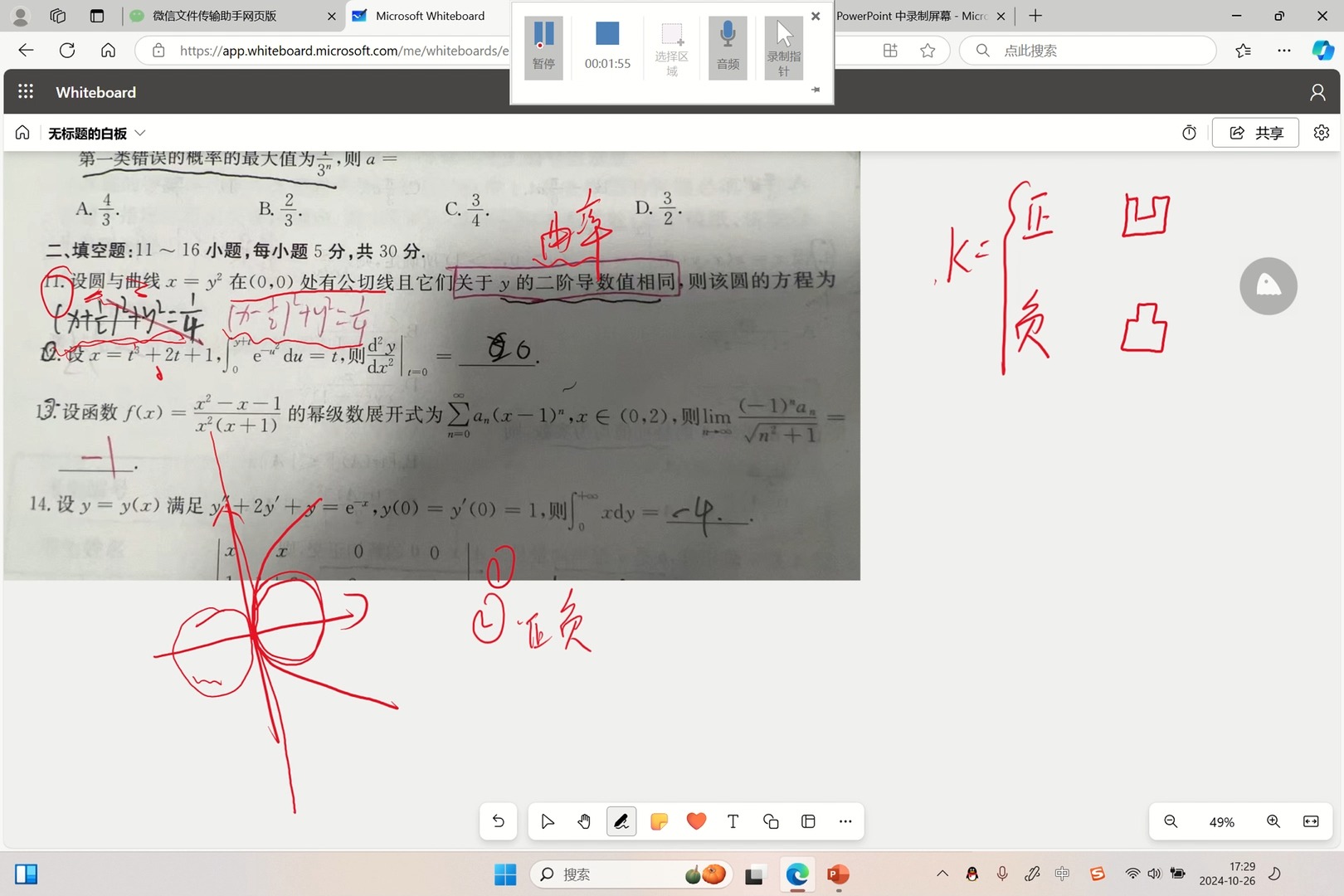Open browser profile avatar
This screenshot has height=896, width=1344.
pyautogui.click(x=20, y=16)
